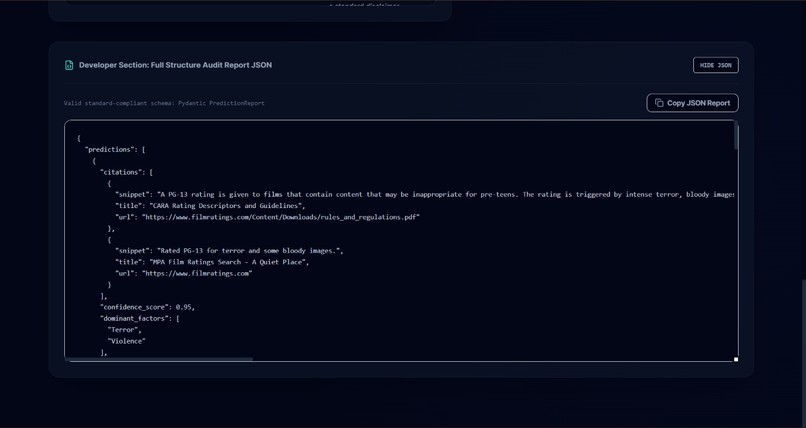This screenshot has height=428, width=806.
Task: Click the "Violence" entry in dominant_factors
Action: [x=127, y=341]
